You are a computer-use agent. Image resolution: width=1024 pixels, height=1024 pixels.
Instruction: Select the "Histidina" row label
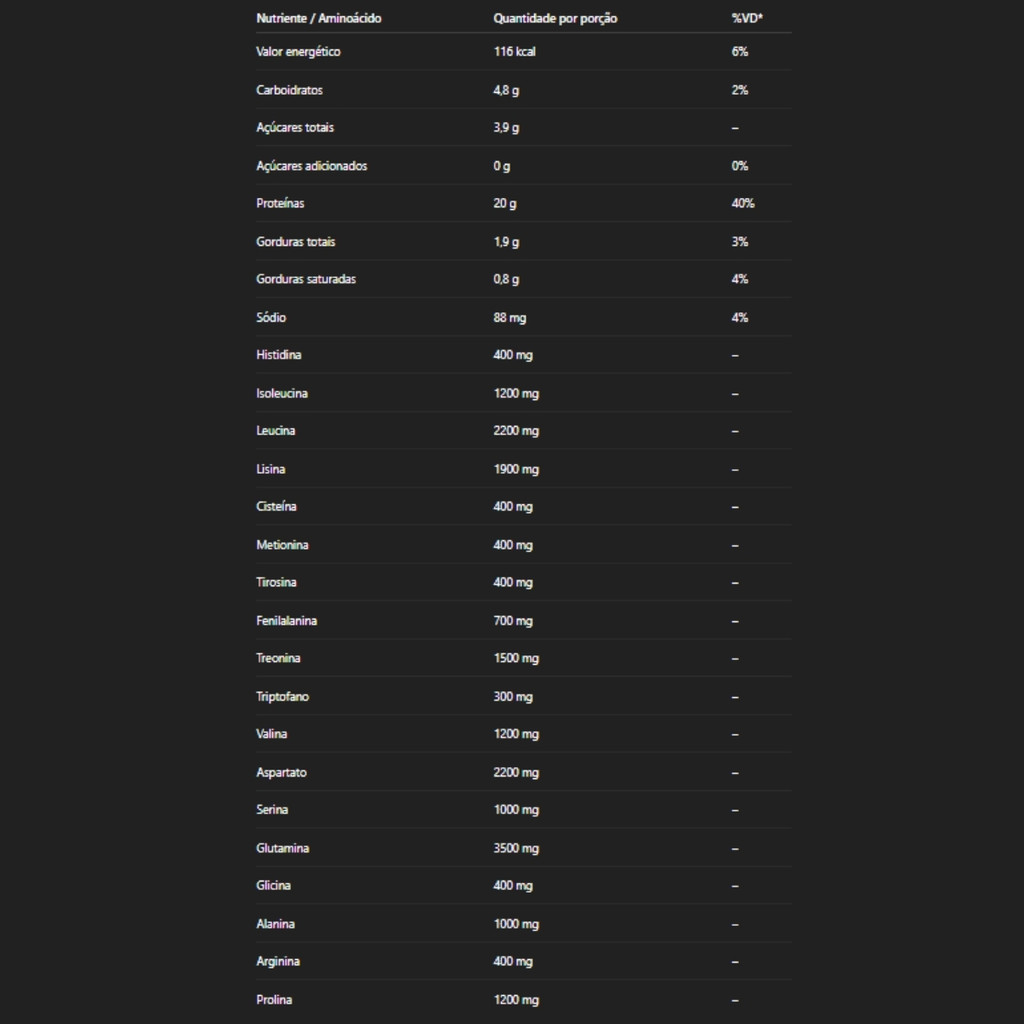278,355
